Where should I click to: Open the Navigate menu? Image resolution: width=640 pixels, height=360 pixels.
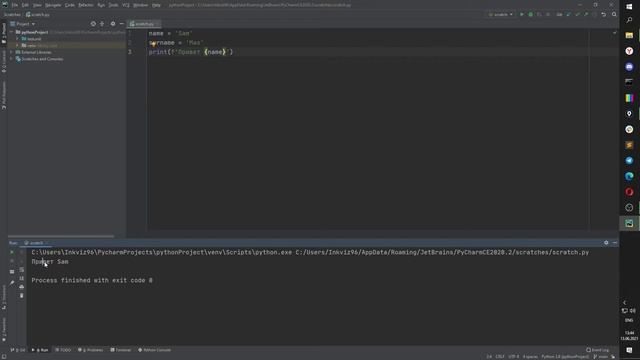[53, 5]
